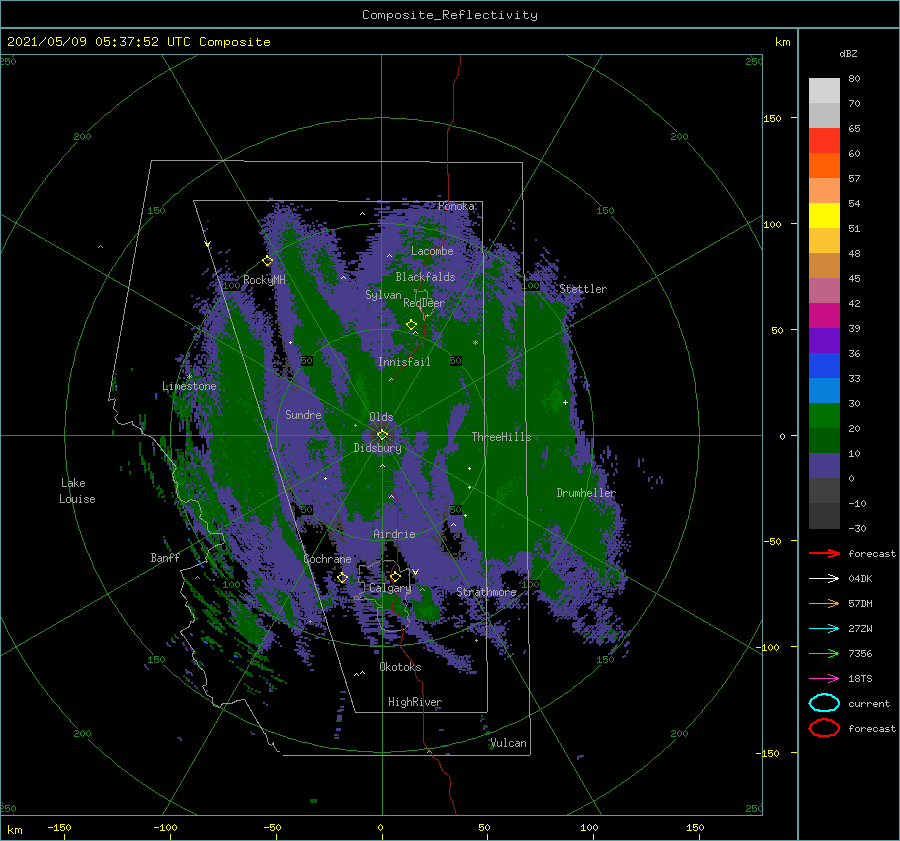Select the Airdrie map label
This screenshot has height=841, width=900.
pyautogui.click(x=394, y=534)
